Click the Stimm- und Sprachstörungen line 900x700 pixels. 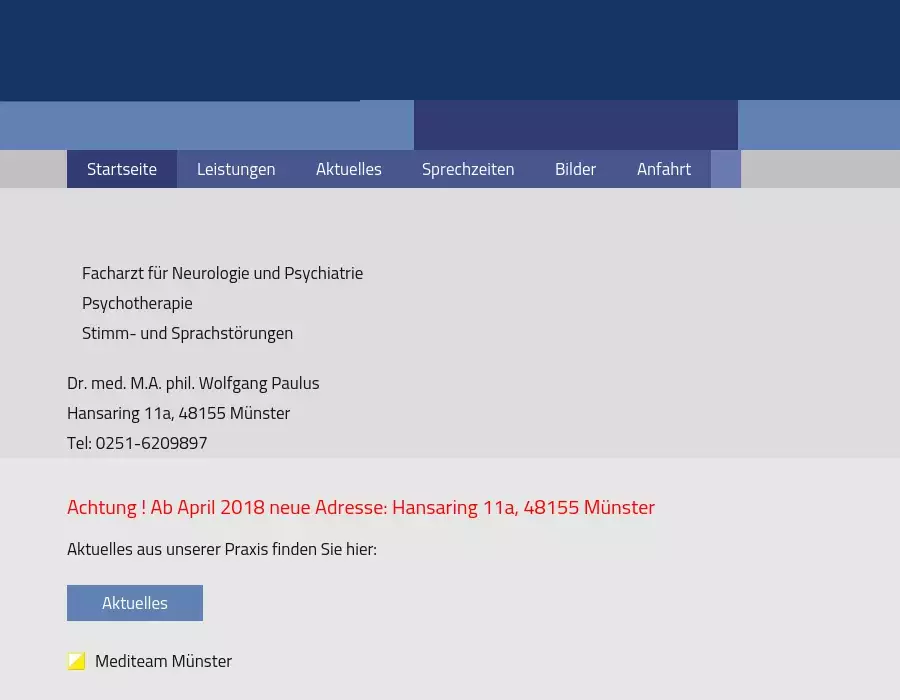187,333
